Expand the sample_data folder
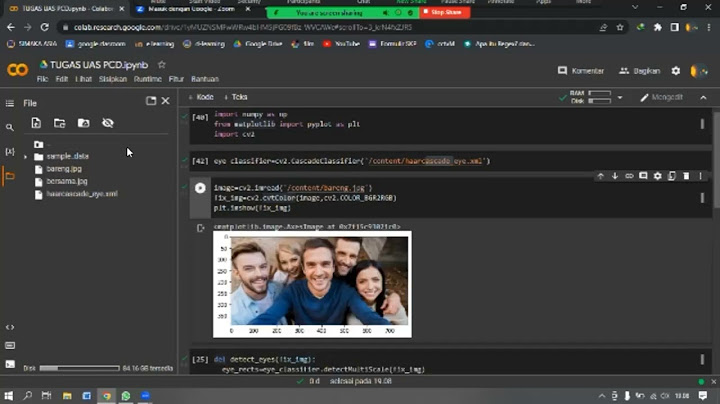Viewport: 720px width, 404px height. coord(25,157)
